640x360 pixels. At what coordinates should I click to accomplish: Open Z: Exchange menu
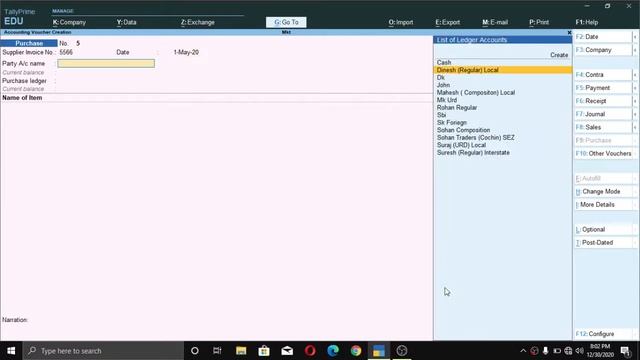point(198,22)
